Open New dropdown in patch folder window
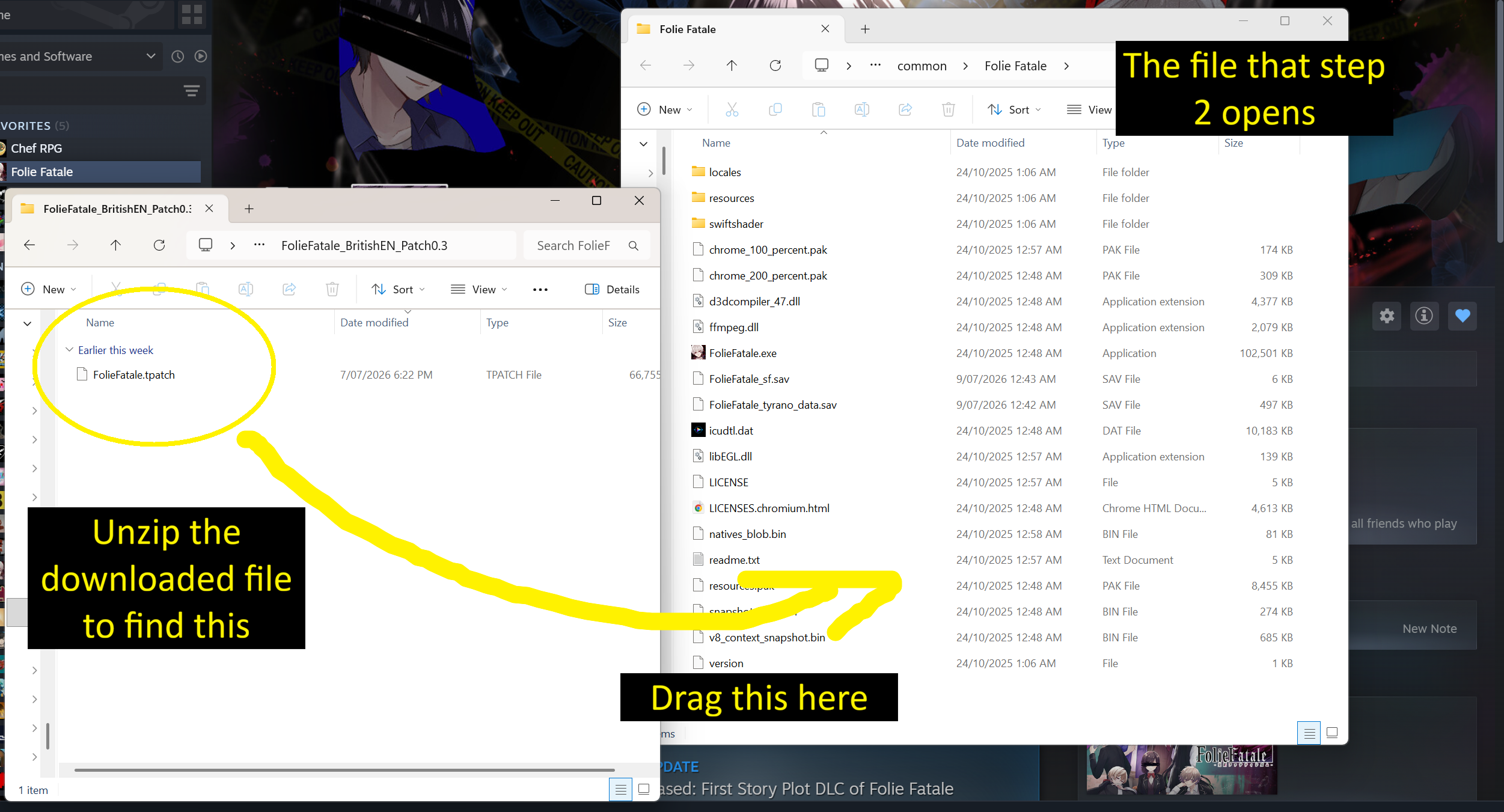The height and width of the screenshot is (812, 1504). pos(49,290)
